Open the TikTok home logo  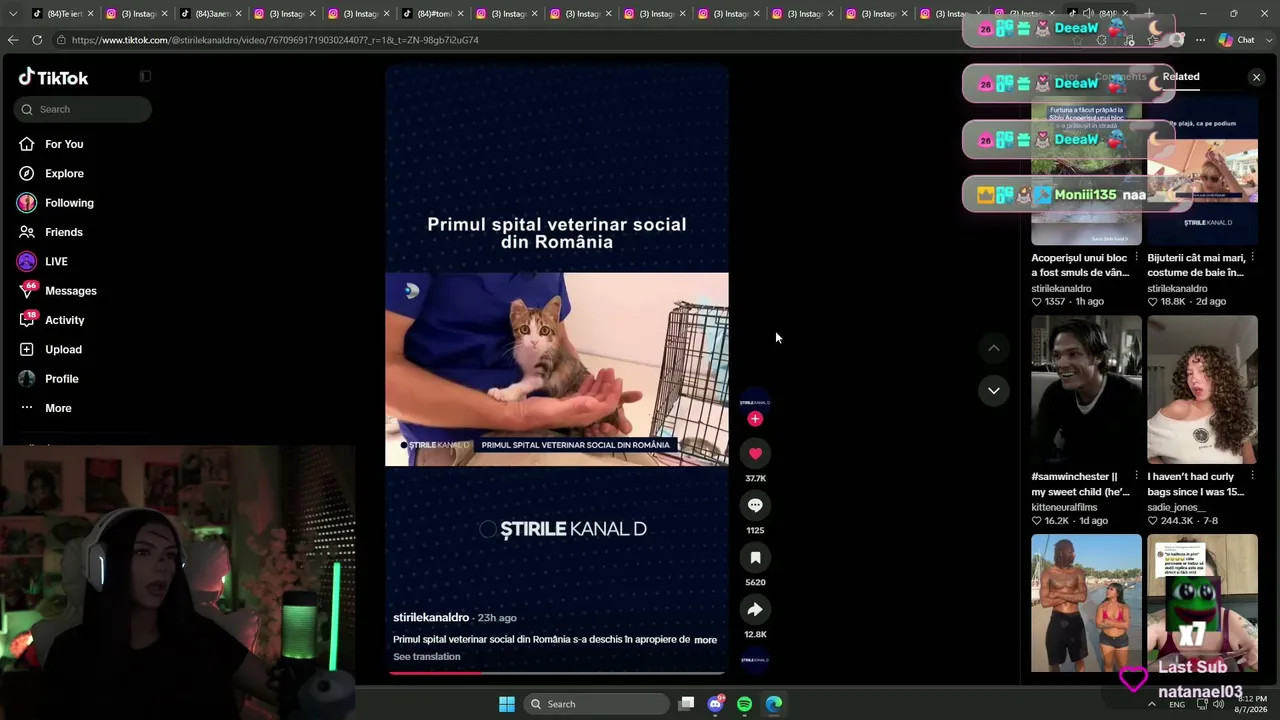[x=54, y=78]
